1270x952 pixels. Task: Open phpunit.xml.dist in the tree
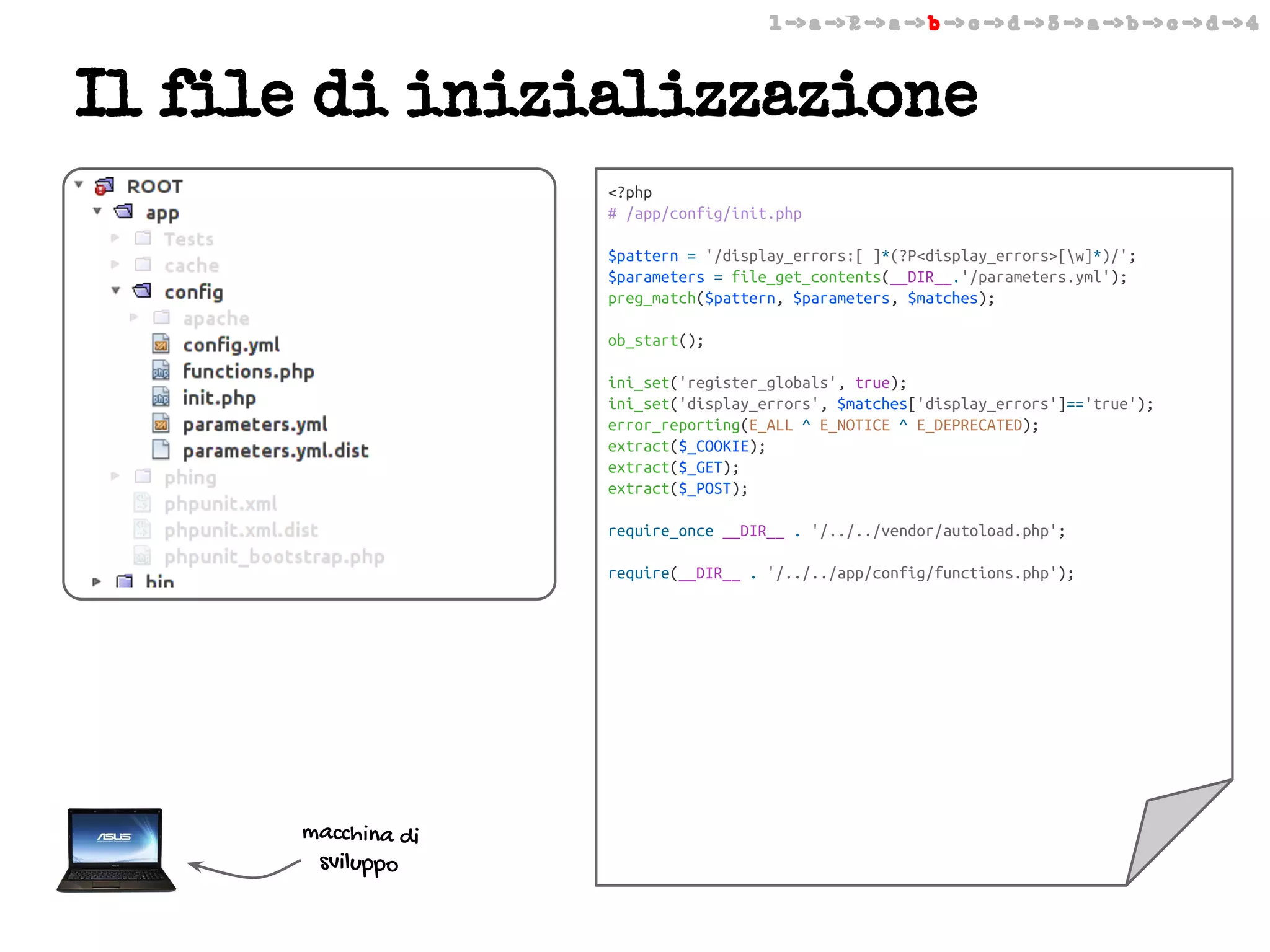[241, 531]
